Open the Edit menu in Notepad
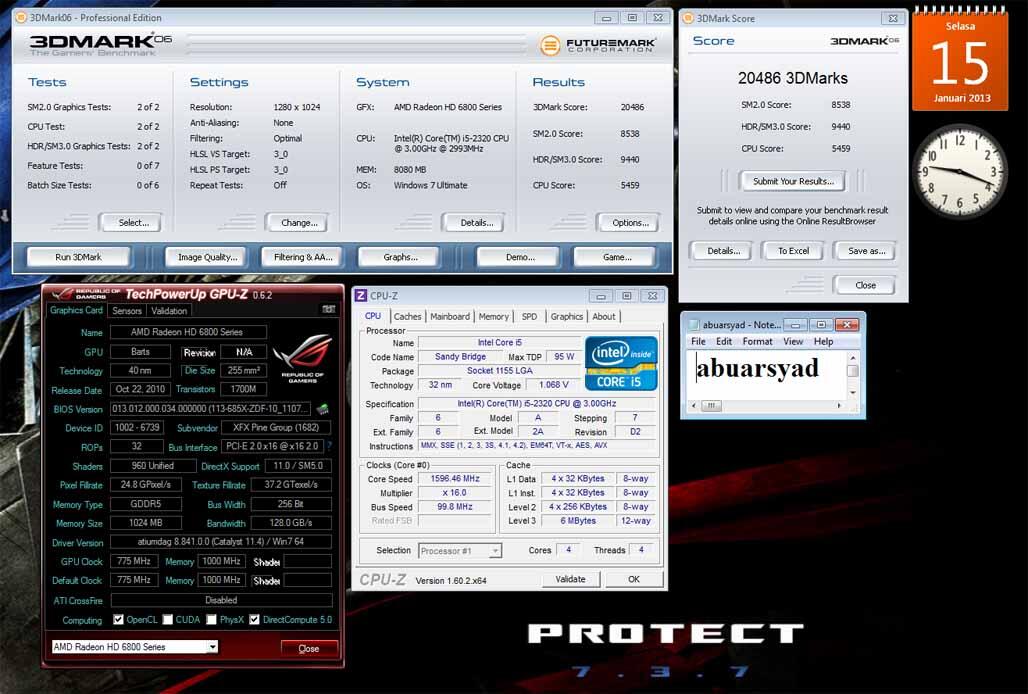Viewport: 1028px width, 694px height. coord(724,341)
